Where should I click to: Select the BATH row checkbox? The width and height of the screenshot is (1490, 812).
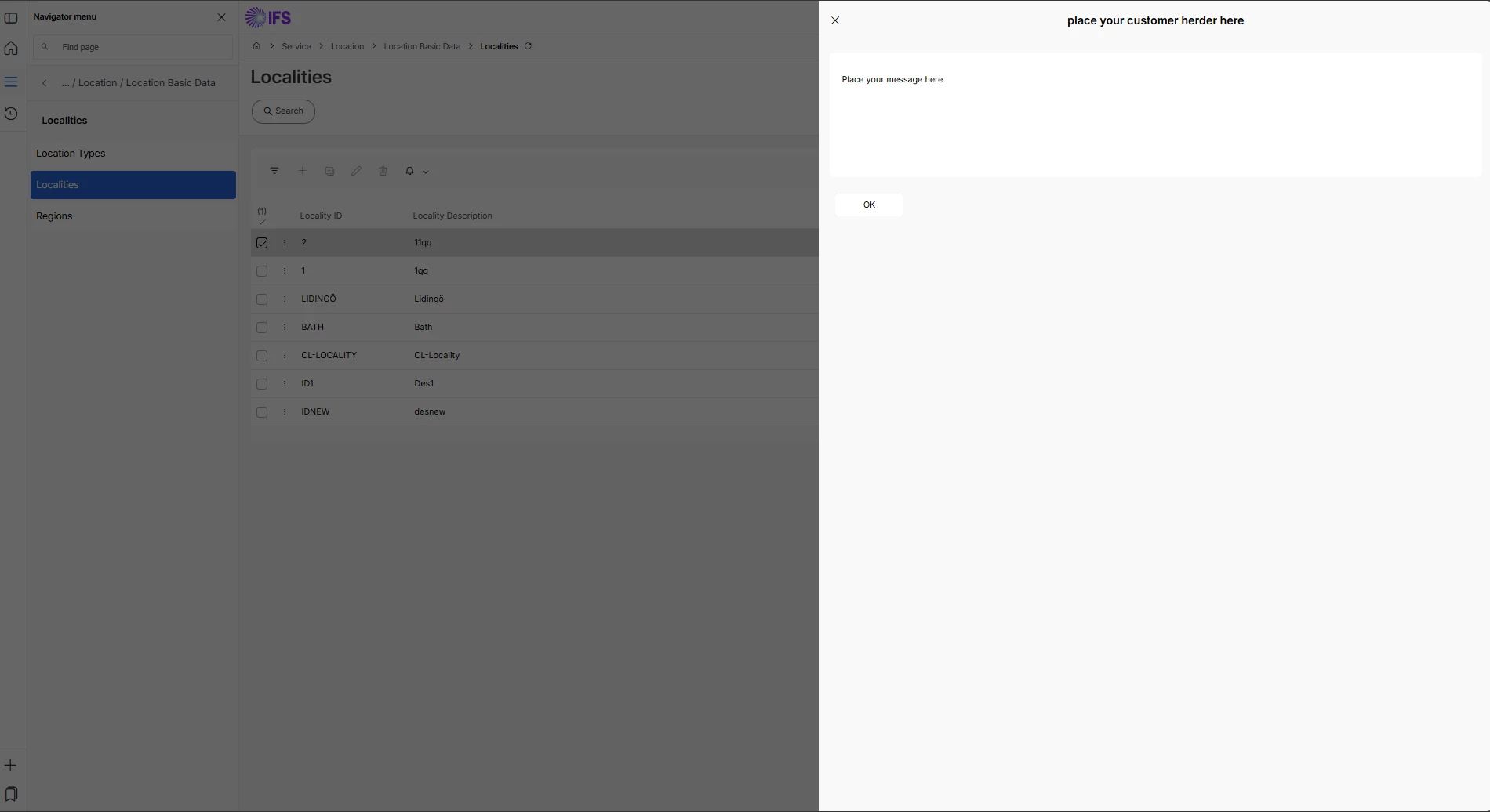click(262, 328)
